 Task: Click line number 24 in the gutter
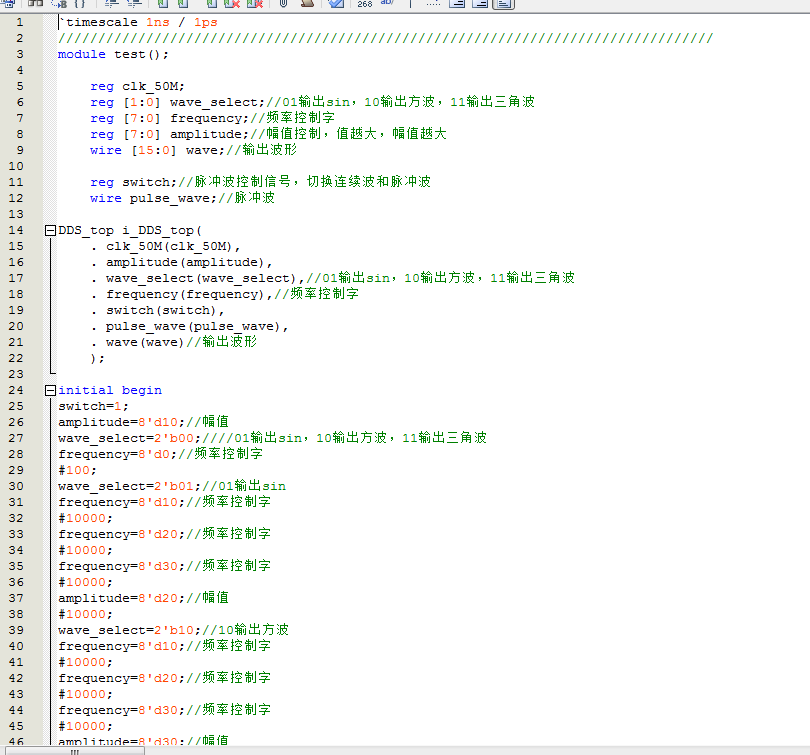(17, 390)
